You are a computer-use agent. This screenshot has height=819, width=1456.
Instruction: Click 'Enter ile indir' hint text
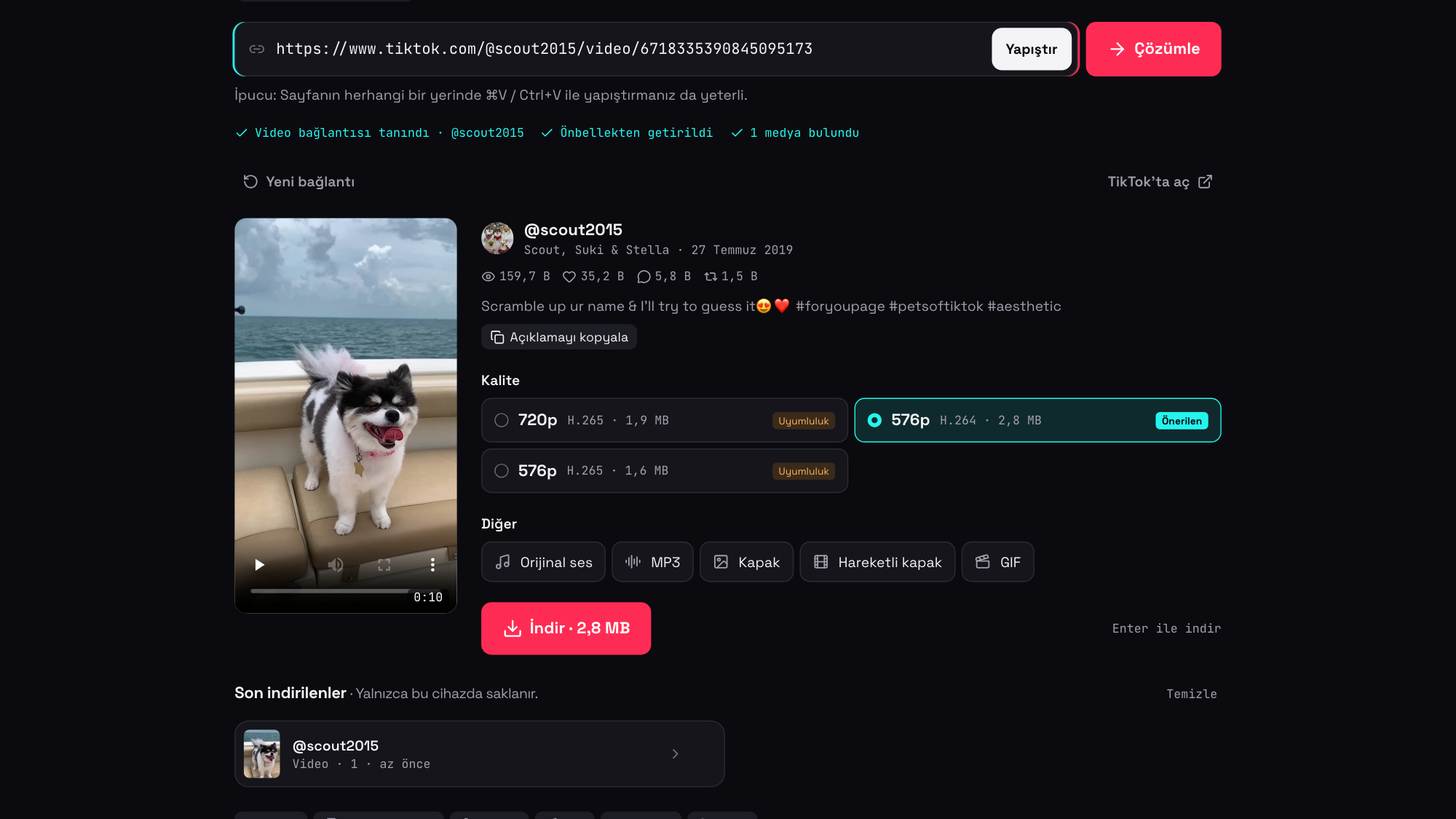1166,628
